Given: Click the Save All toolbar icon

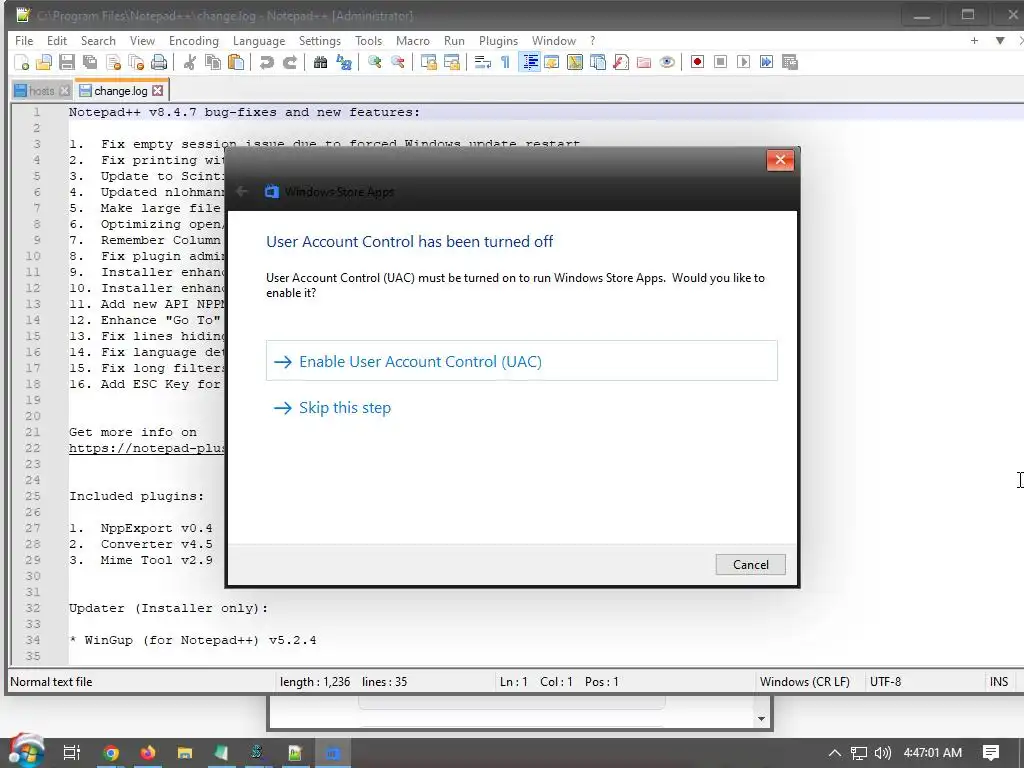Looking at the screenshot, I should click(x=89, y=62).
